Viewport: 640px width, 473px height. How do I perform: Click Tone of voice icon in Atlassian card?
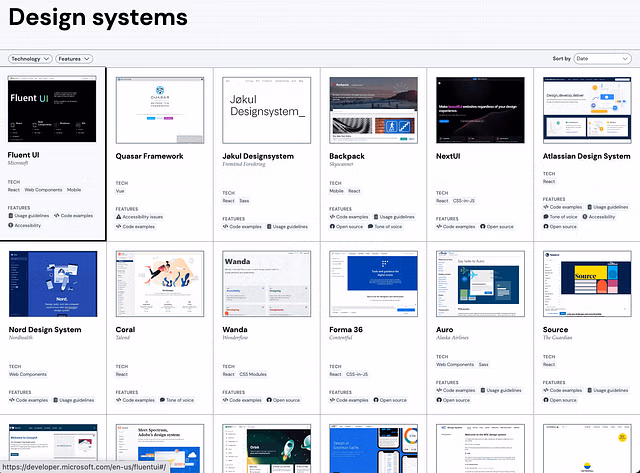(546, 217)
